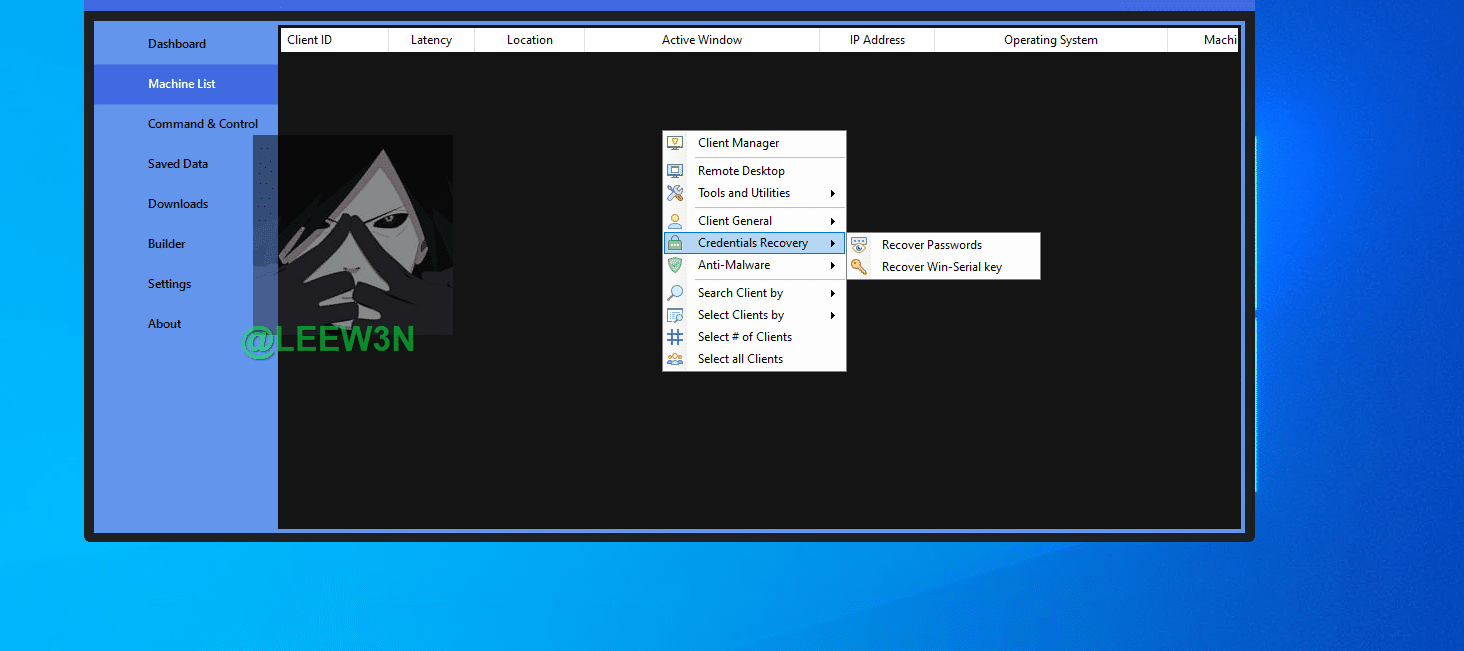The image size is (1464, 651).
Task: Open the Dashboard section in the sidebar
Action: click(177, 44)
